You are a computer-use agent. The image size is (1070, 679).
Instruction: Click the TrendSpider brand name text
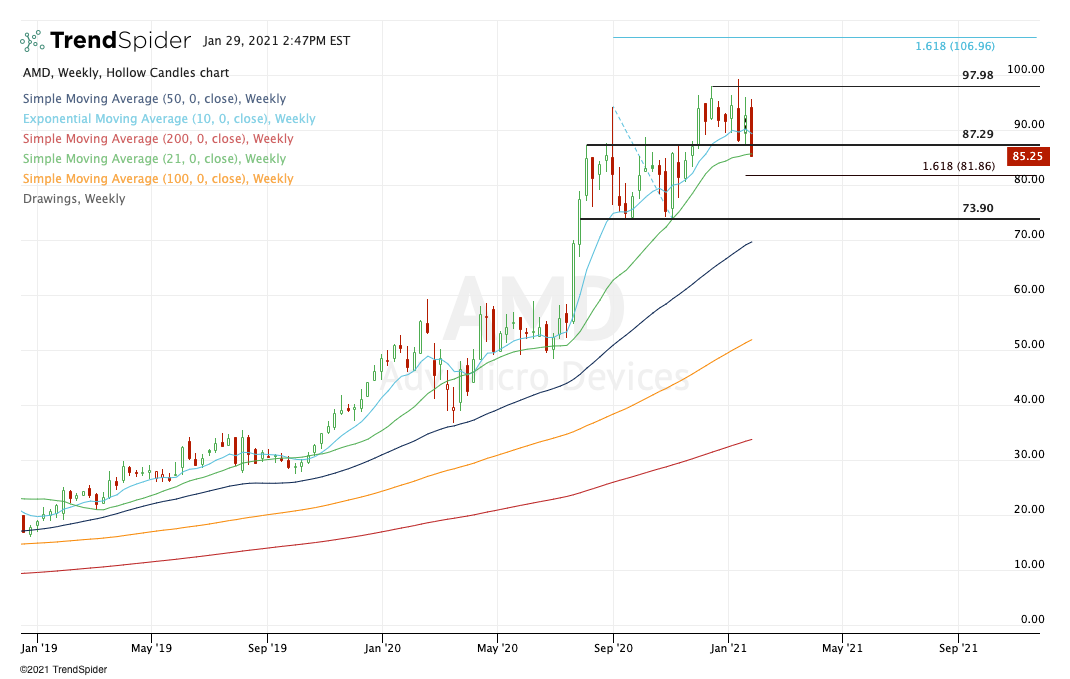pyautogui.click(x=120, y=41)
